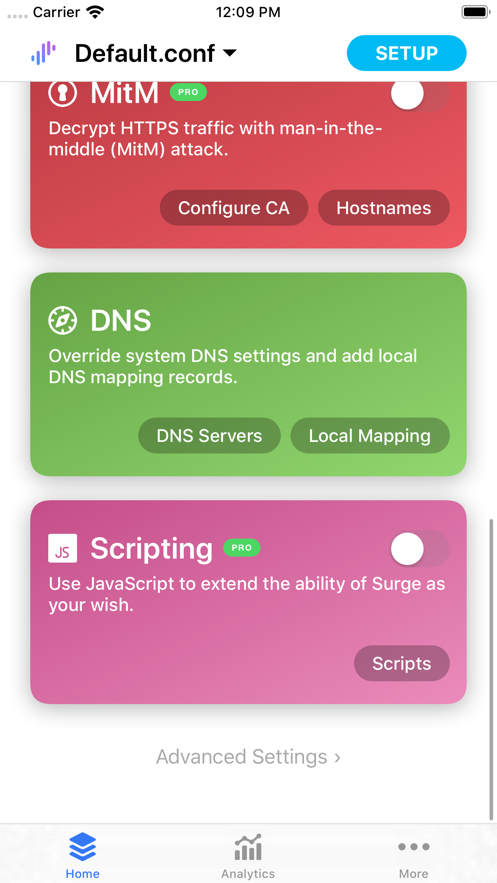This screenshot has width=497, height=883.
Task: Tap the More ellipsis icon
Action: [414, 846]
